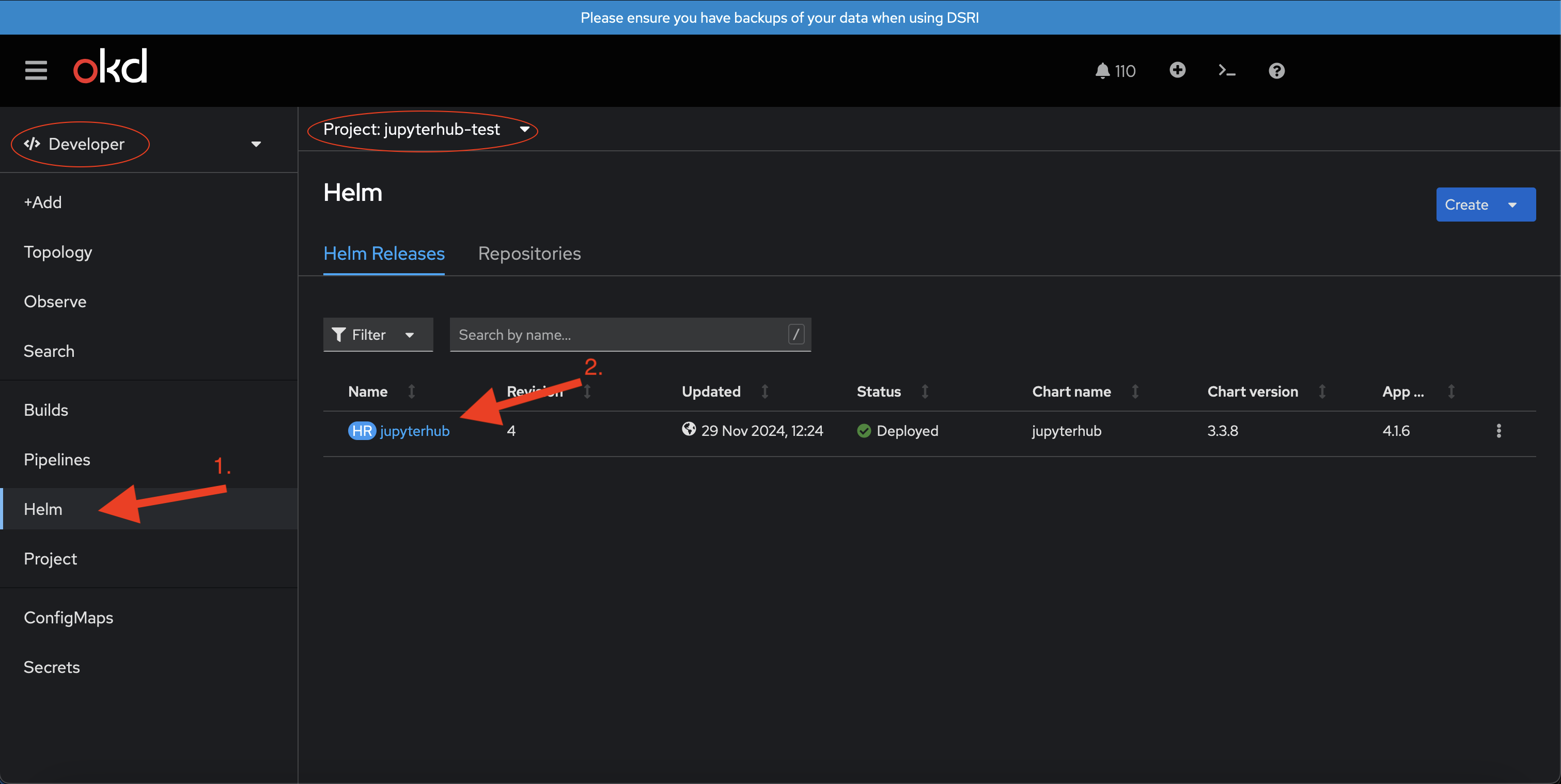Viewport: 1561px width, 784px height.
Task: Click chart version 3.3.8
Action: click(x=1222, y=431)
